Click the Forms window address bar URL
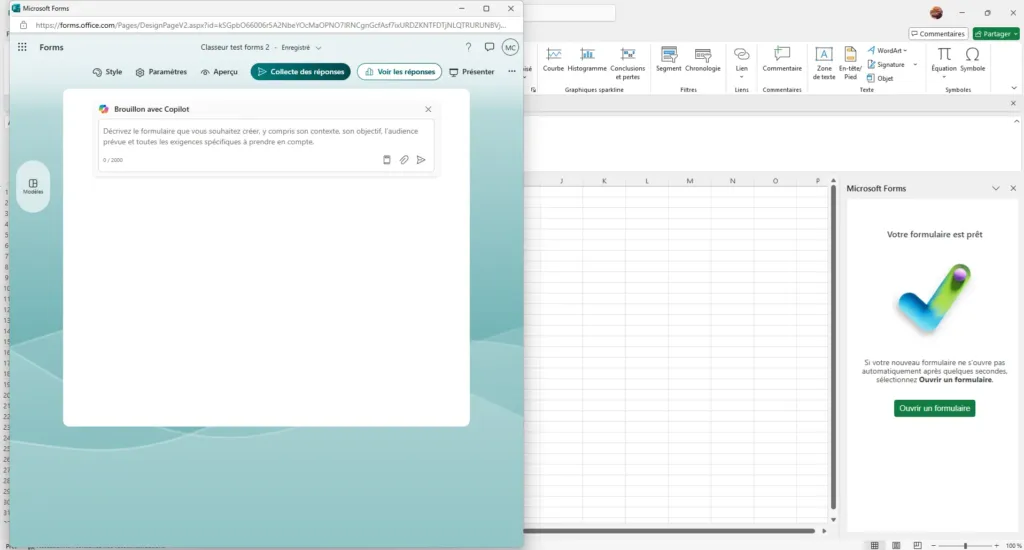This screenshot has width=1024, height=550. click(270, 25)
